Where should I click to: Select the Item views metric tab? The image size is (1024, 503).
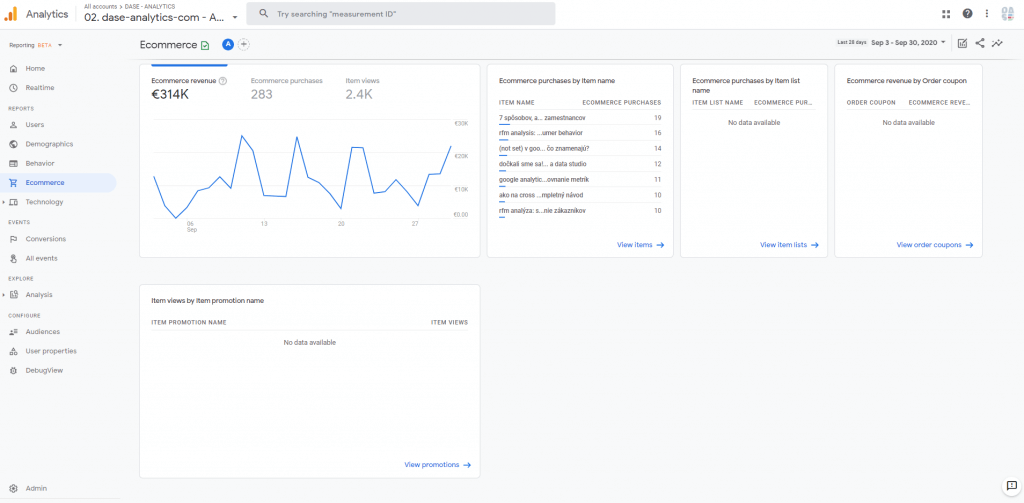click(x=362, y=88)
